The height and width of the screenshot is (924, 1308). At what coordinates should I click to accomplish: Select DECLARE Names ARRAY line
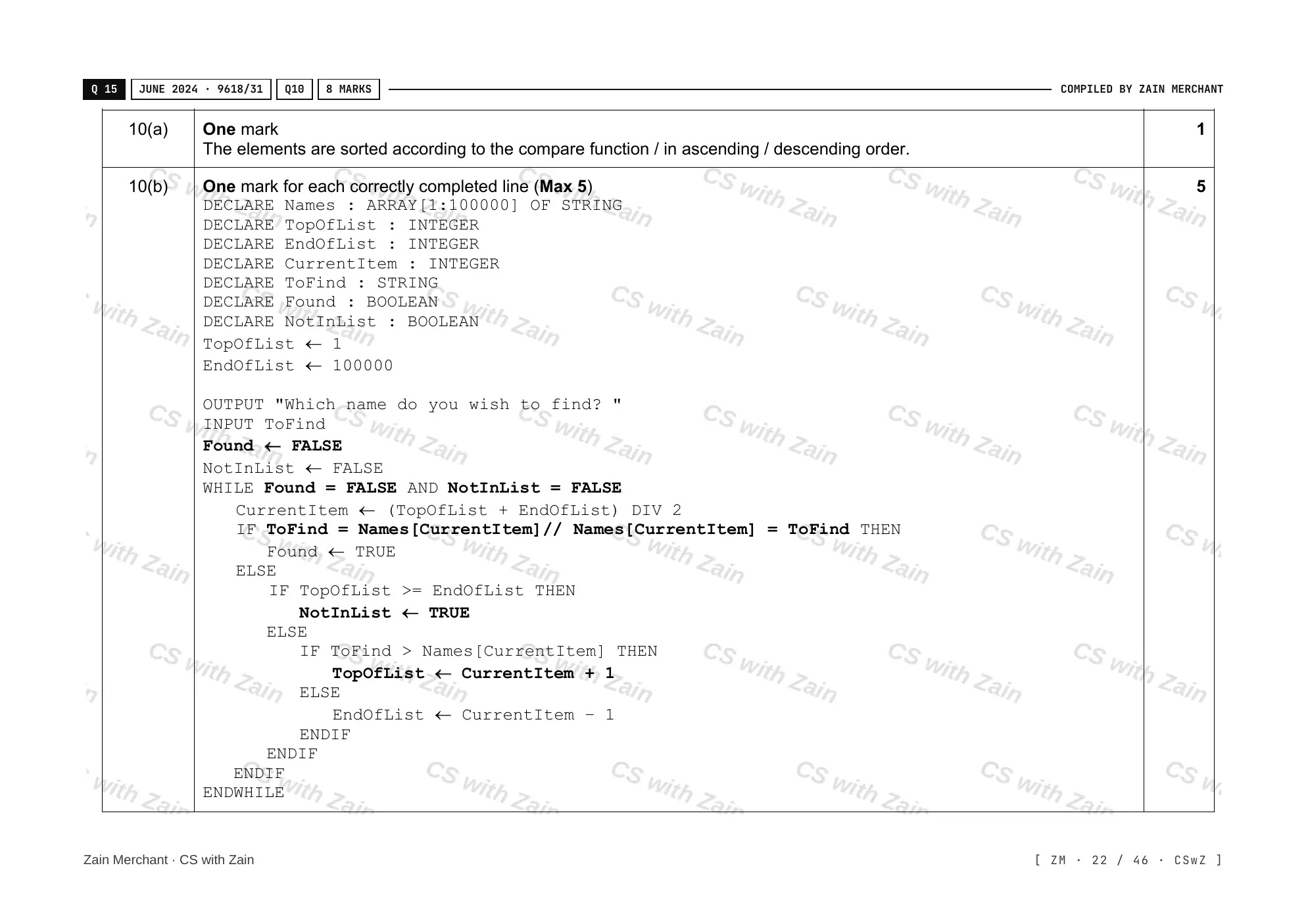tap(412, 206)
